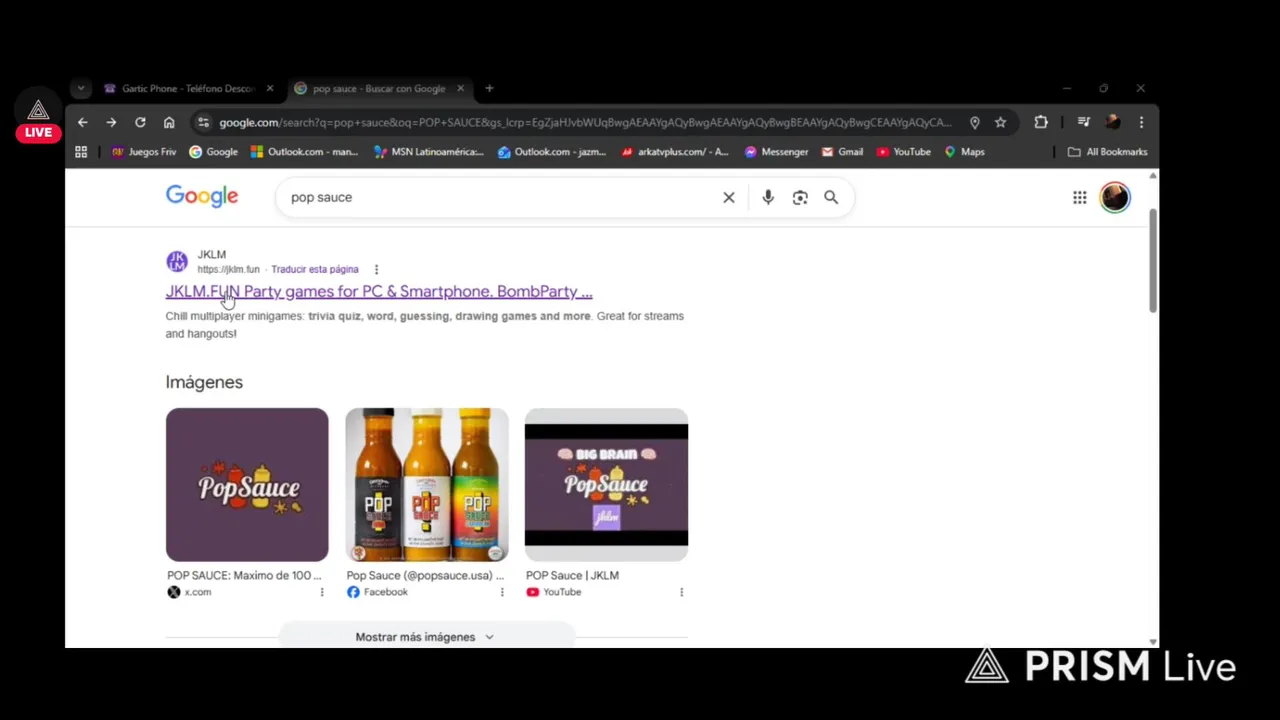
Task: Open the Gmail bookmark
Action: (x=842, y=152)
